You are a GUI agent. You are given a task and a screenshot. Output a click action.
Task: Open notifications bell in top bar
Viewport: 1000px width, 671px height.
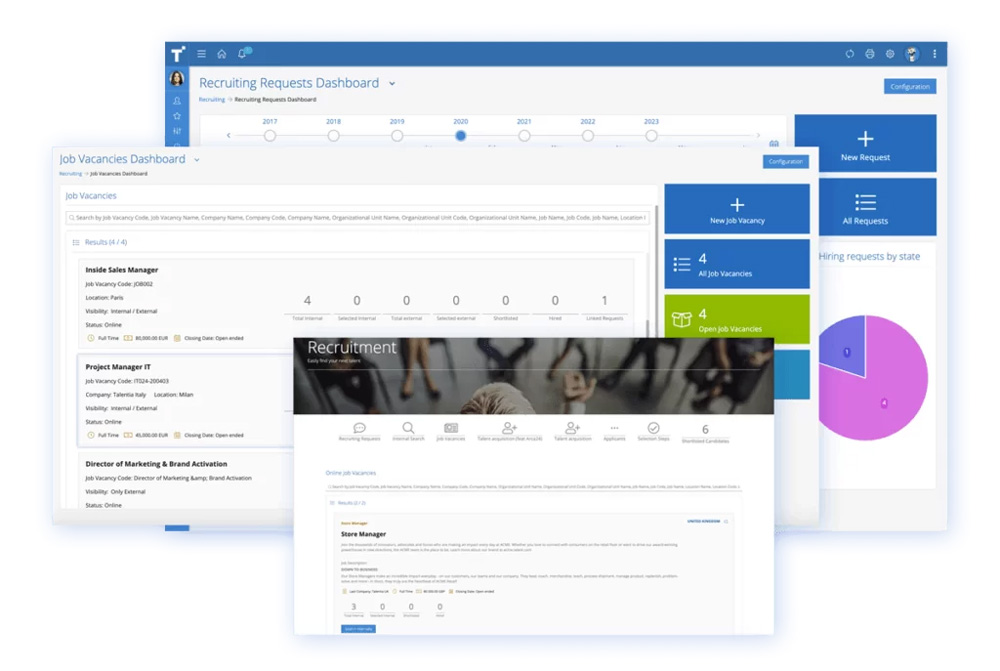click(x=242, y=54)
